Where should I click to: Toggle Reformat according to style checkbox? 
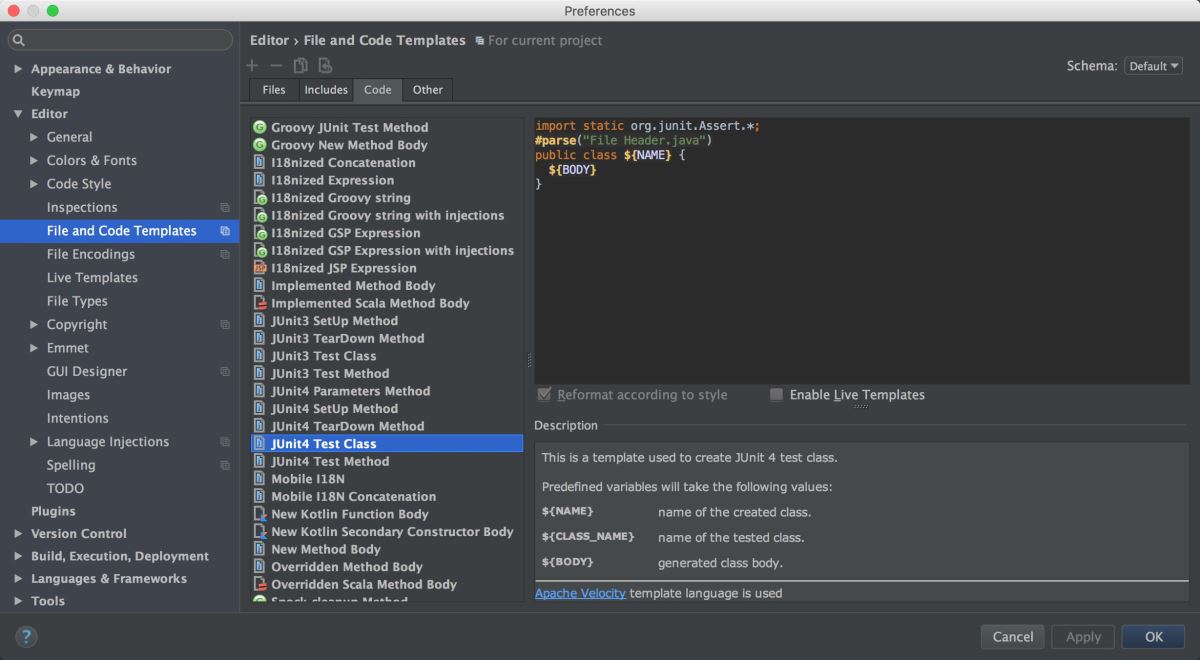[544, 395]
